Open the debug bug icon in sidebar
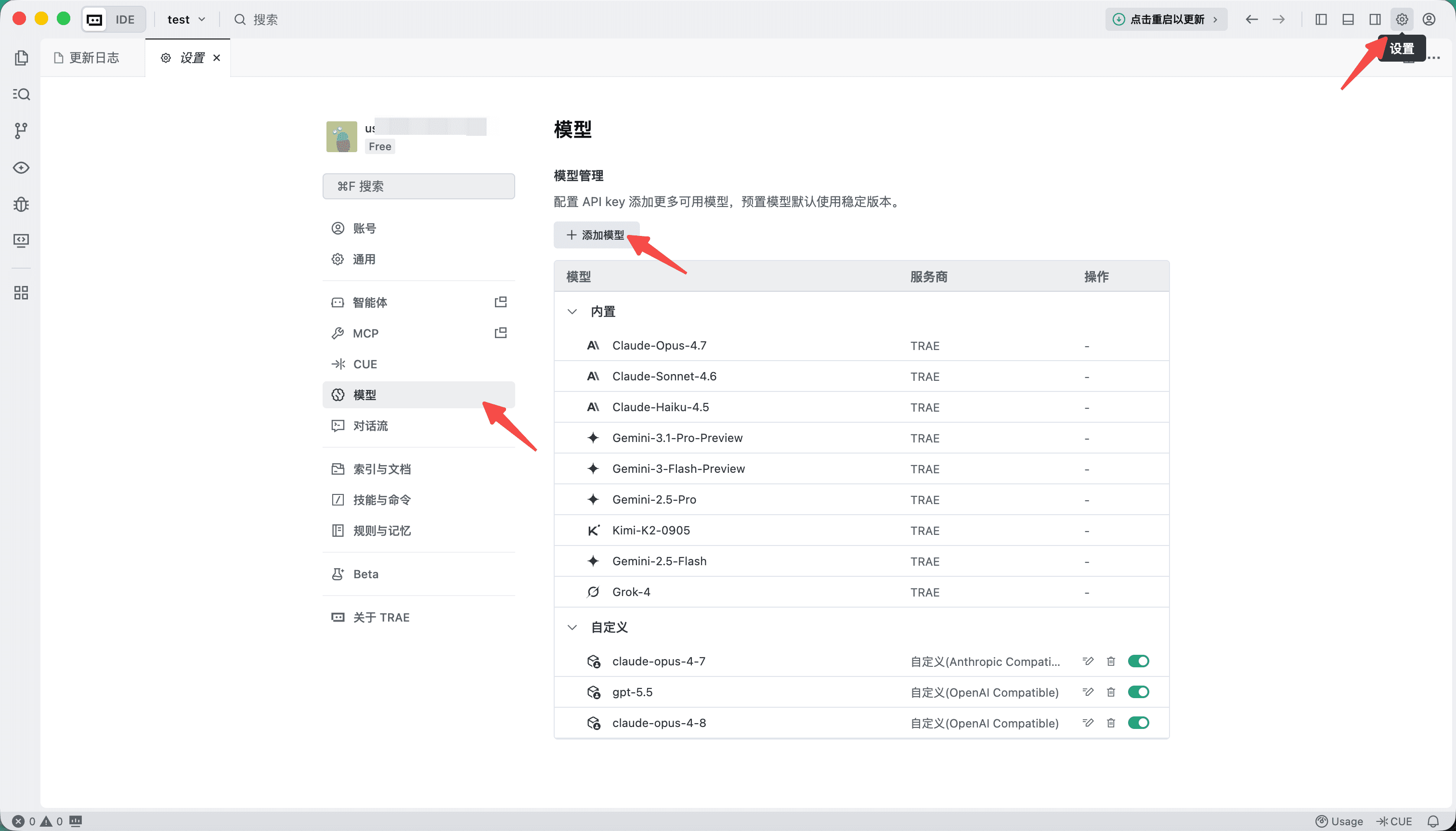 point(21,204)
